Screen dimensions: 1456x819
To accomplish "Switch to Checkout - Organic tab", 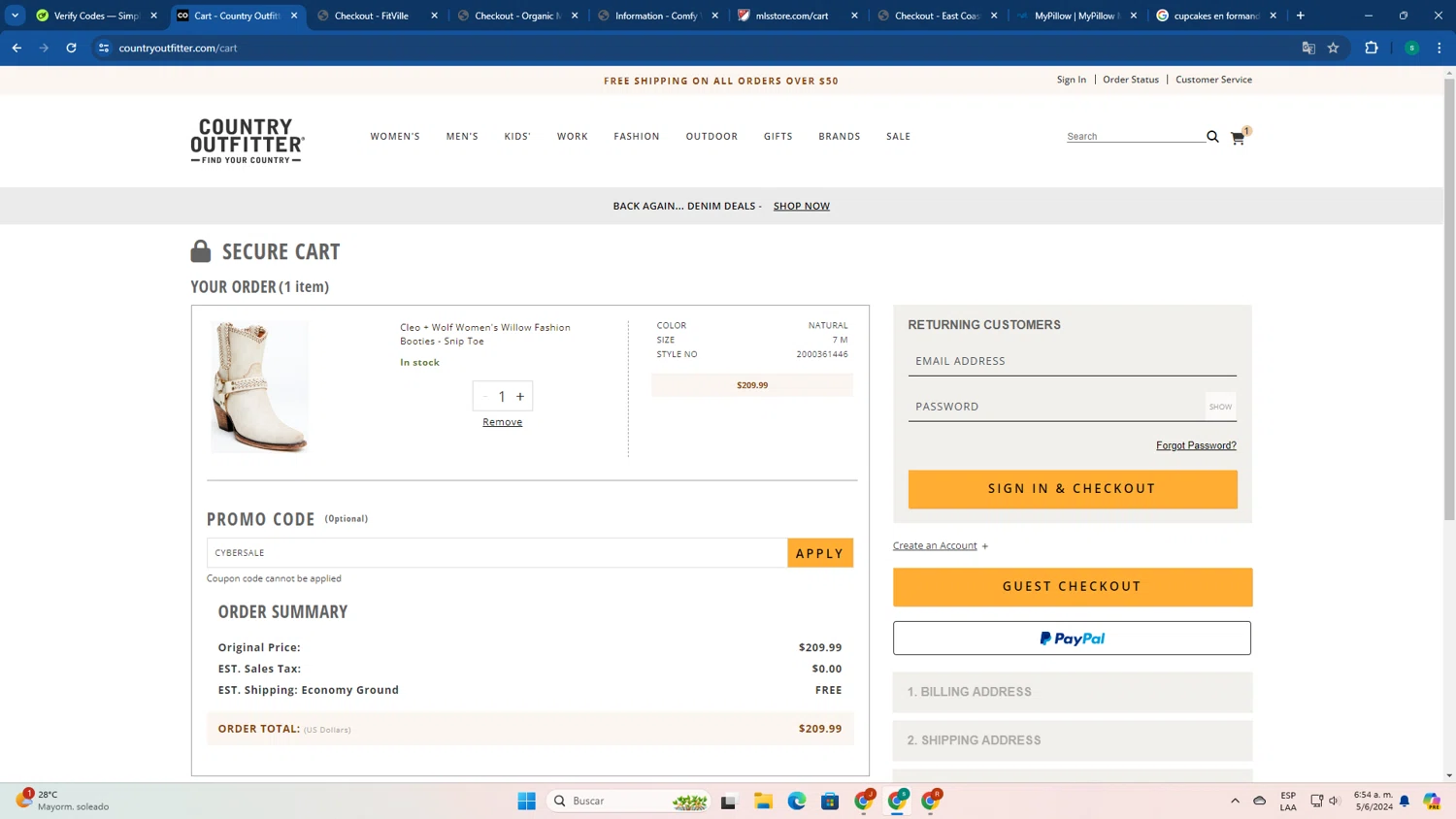I will point(518,16).
